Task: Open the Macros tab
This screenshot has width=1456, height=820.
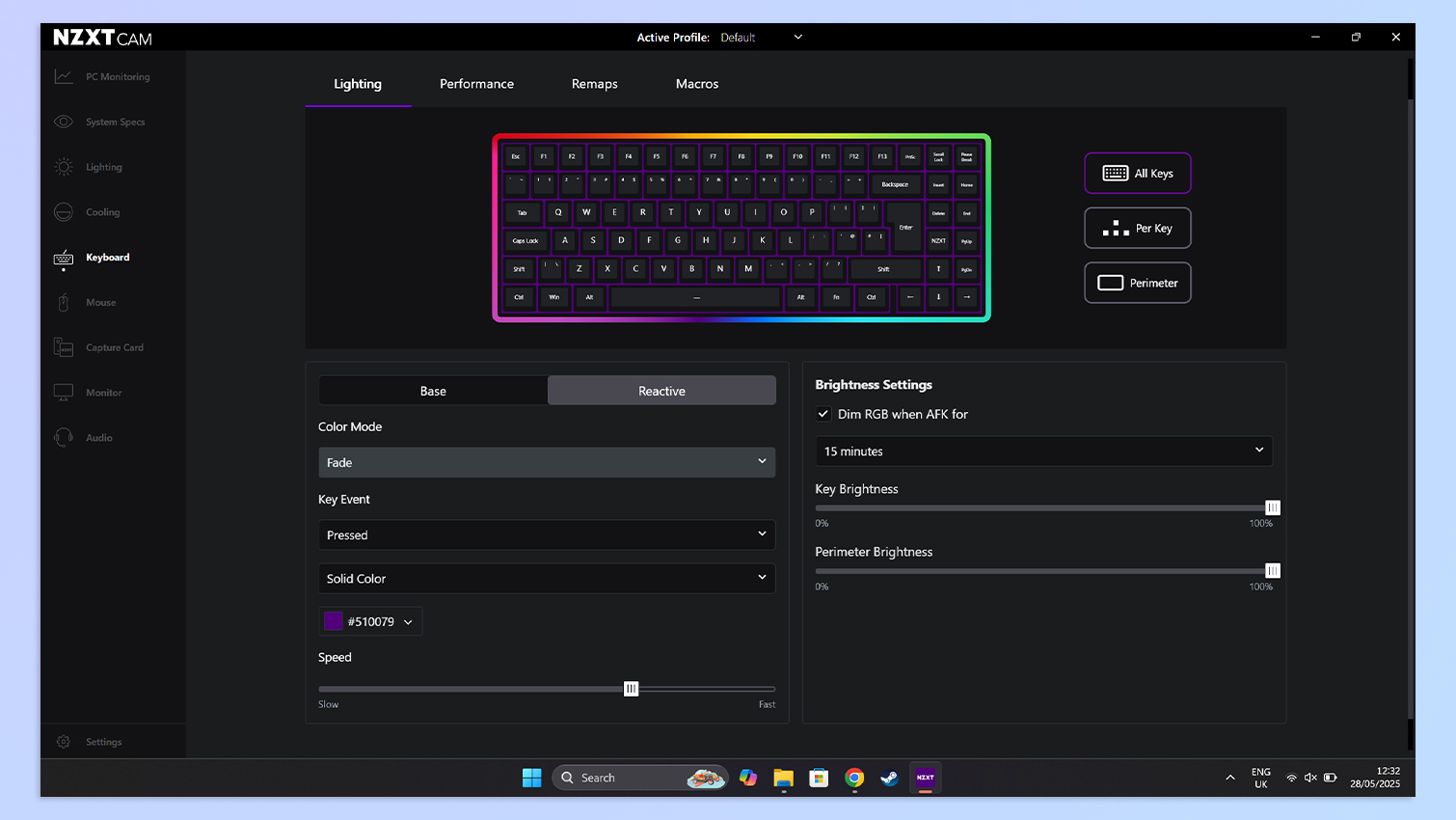Action: (x=696, y=84)
